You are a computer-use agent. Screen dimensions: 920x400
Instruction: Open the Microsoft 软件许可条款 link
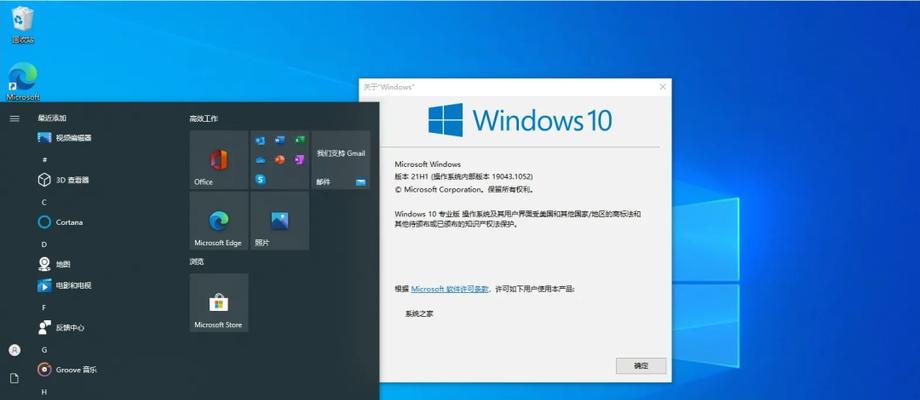click(449, 289)
